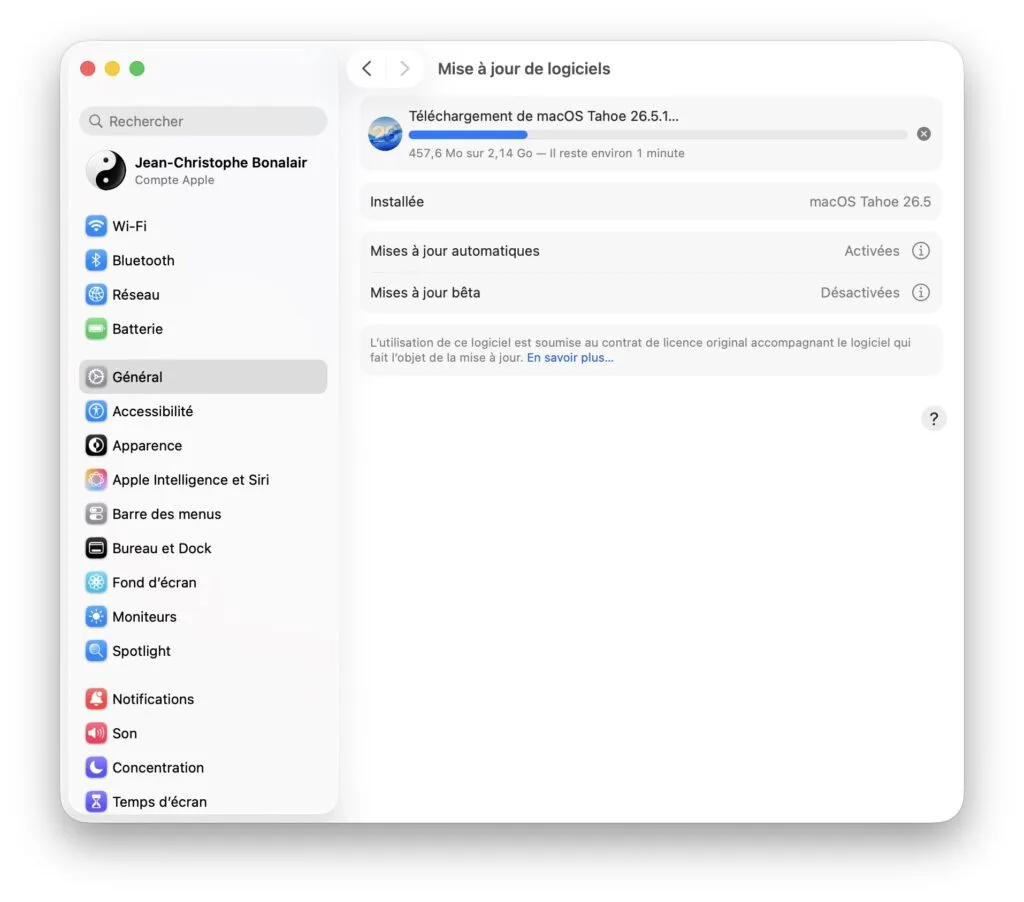Click the Temps d'écran hourglass icon
This screenshot has height=902, width=1024.
click(x=96, y=802)
